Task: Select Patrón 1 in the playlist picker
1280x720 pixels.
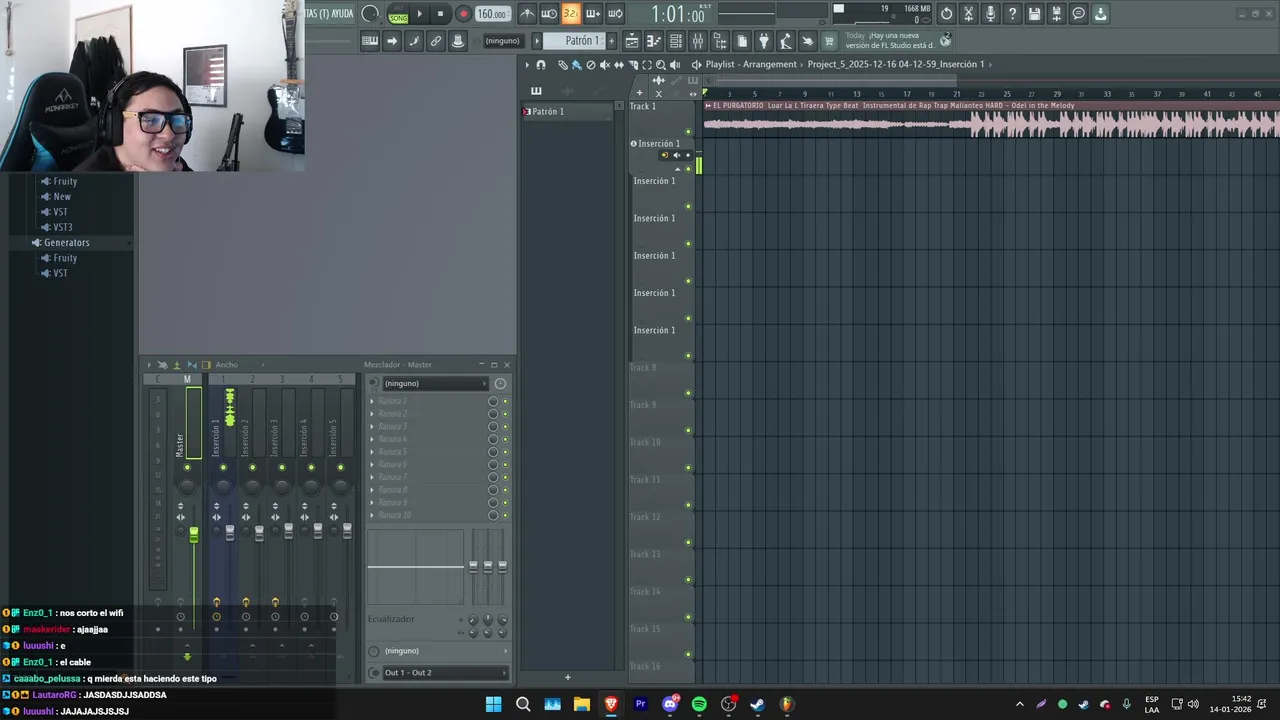Action: click(566, 112)
